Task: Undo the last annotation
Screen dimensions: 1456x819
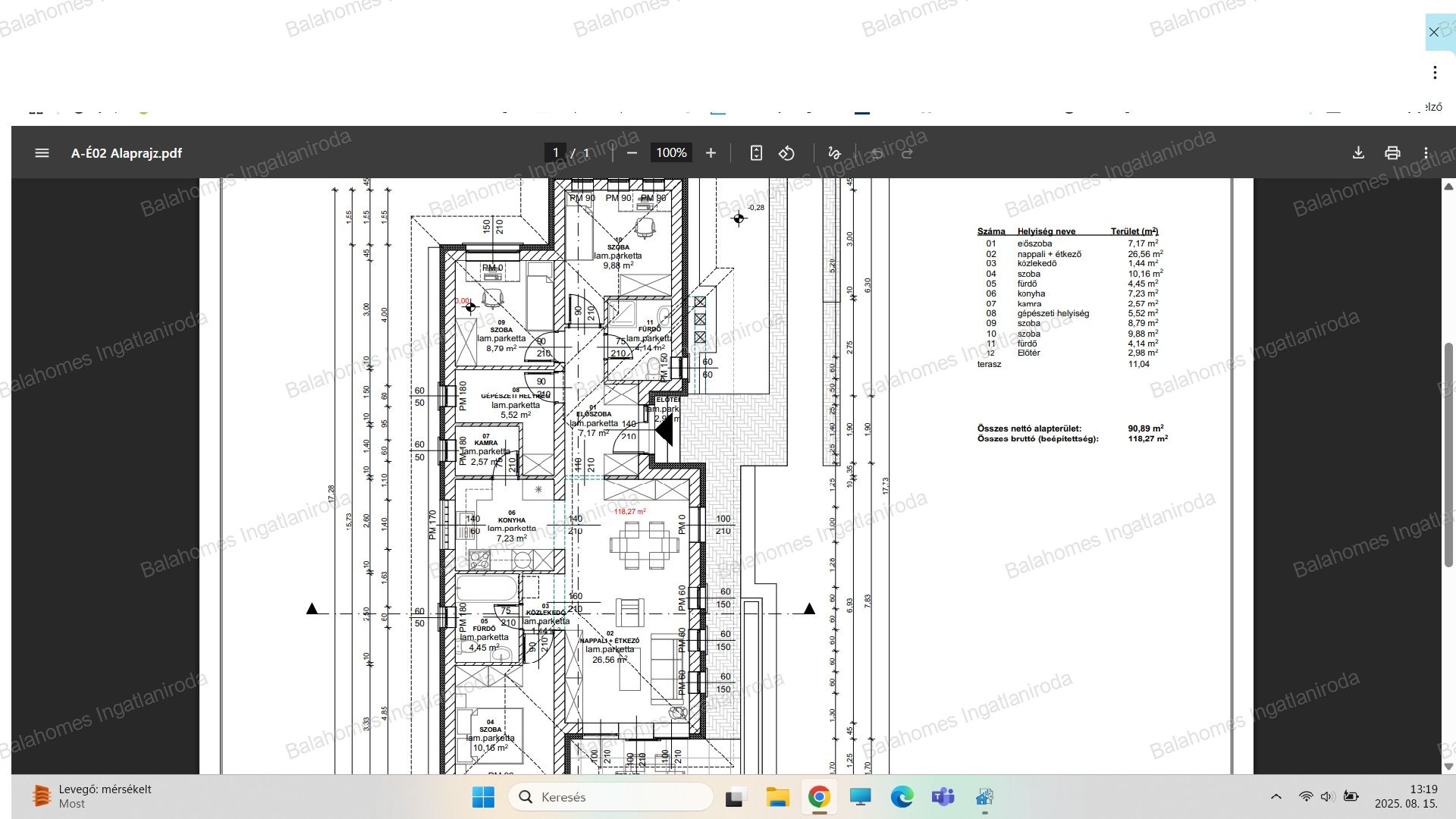Action: coord(877,153)
